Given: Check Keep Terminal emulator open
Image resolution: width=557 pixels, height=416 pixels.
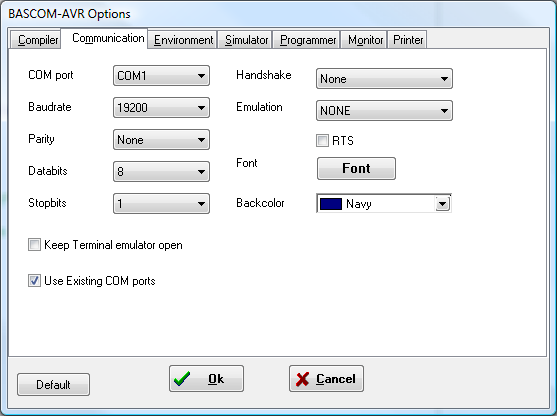Looking at the screenshot, I should 34,245.
